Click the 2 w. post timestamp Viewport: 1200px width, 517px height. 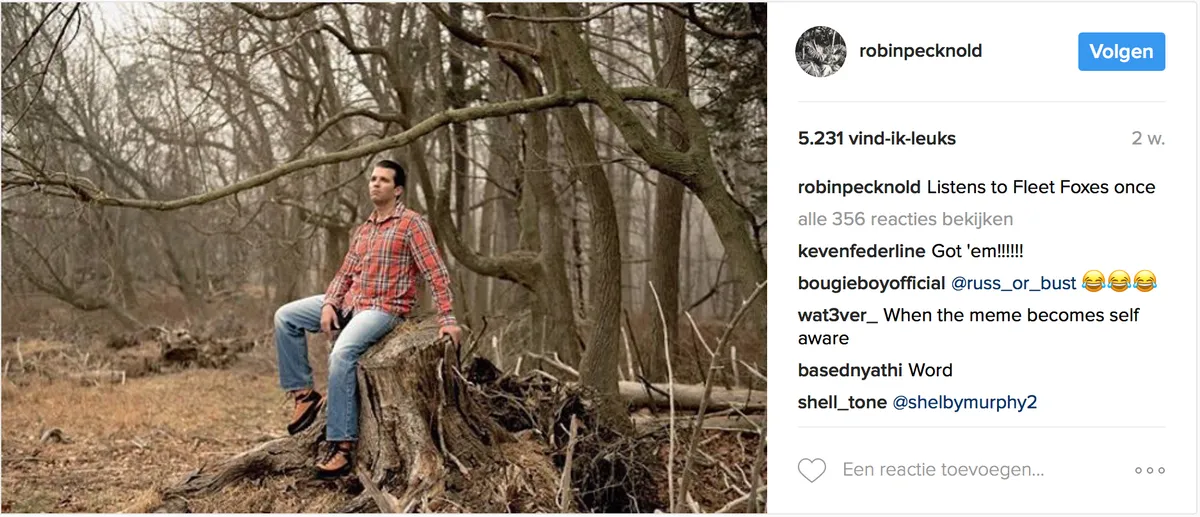1148,139
